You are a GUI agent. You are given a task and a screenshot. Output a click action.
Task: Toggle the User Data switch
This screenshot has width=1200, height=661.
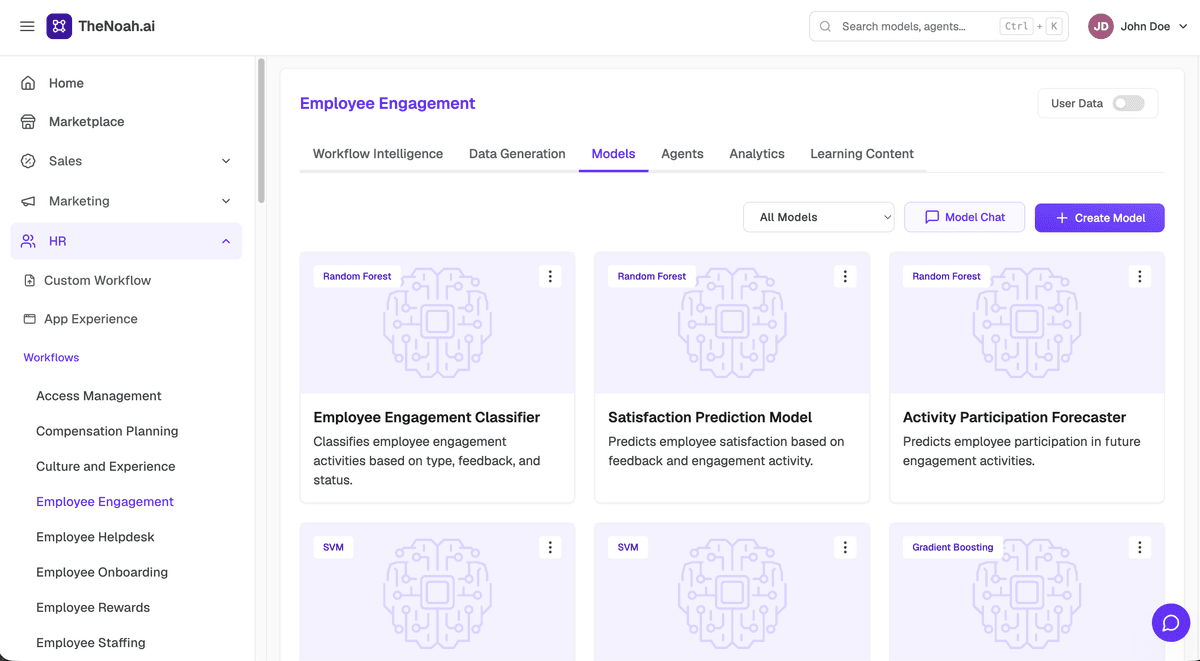coord(1129,103)
